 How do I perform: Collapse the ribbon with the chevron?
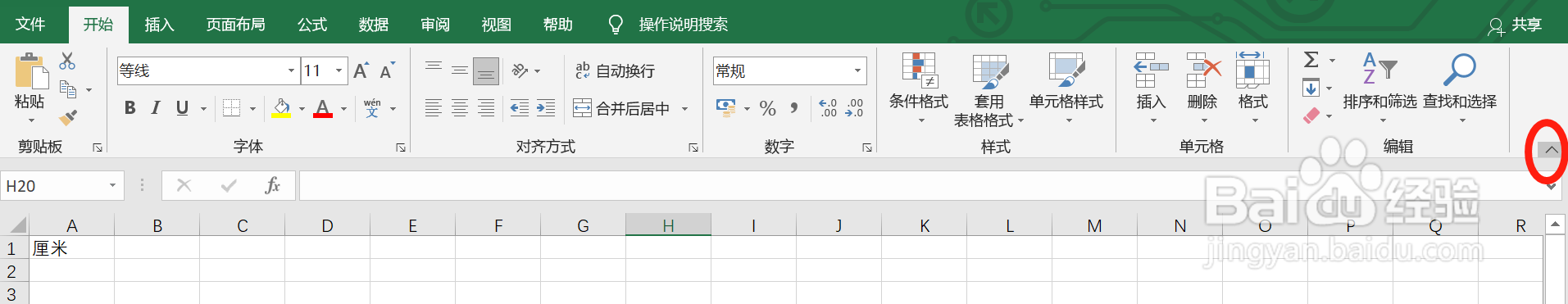[x=1551, y=150]
